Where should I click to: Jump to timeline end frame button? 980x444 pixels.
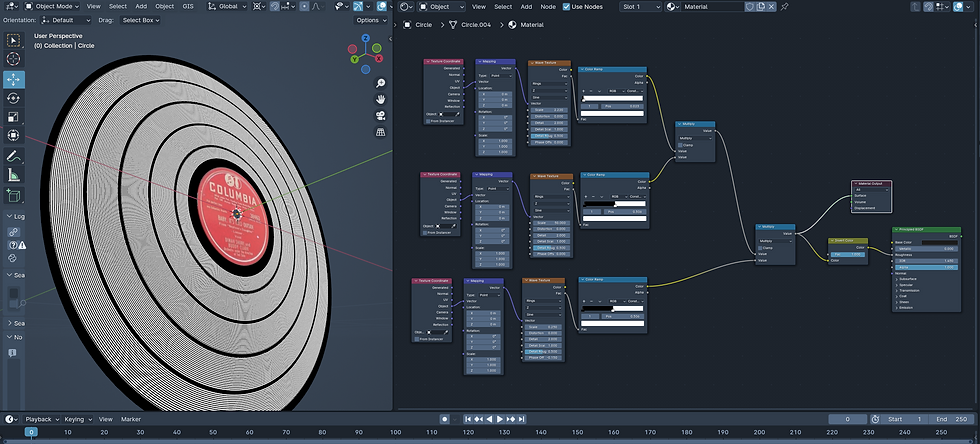tap(521, 419)
